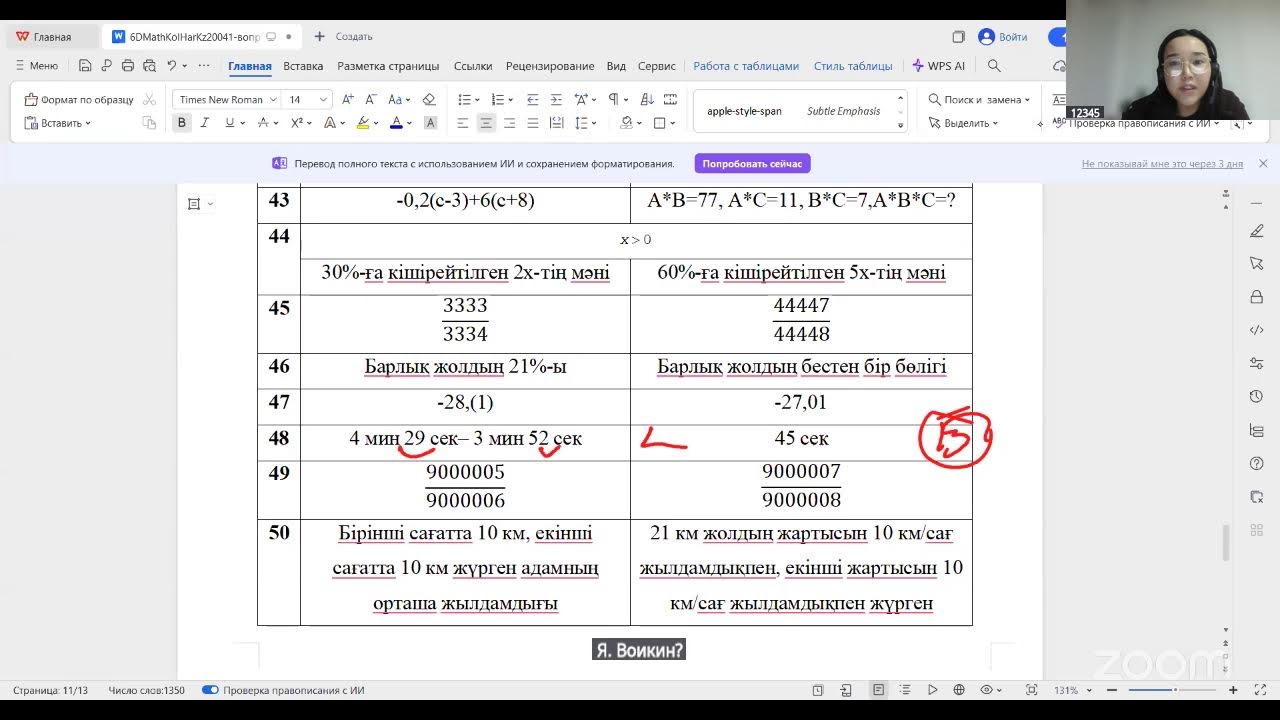Screen dimensions: 1280x720
Task: Click the lock icon in right sidebar
Action: click(1257, 297)
